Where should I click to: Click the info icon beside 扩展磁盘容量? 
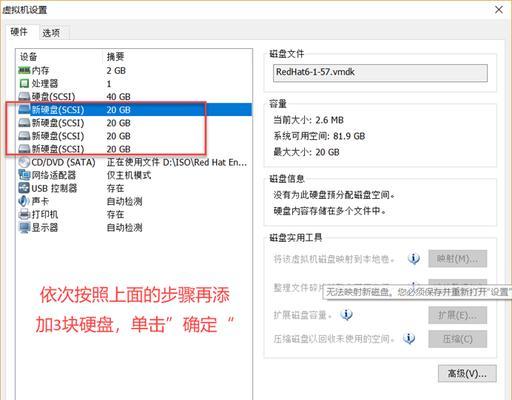(x=346, y=314)
